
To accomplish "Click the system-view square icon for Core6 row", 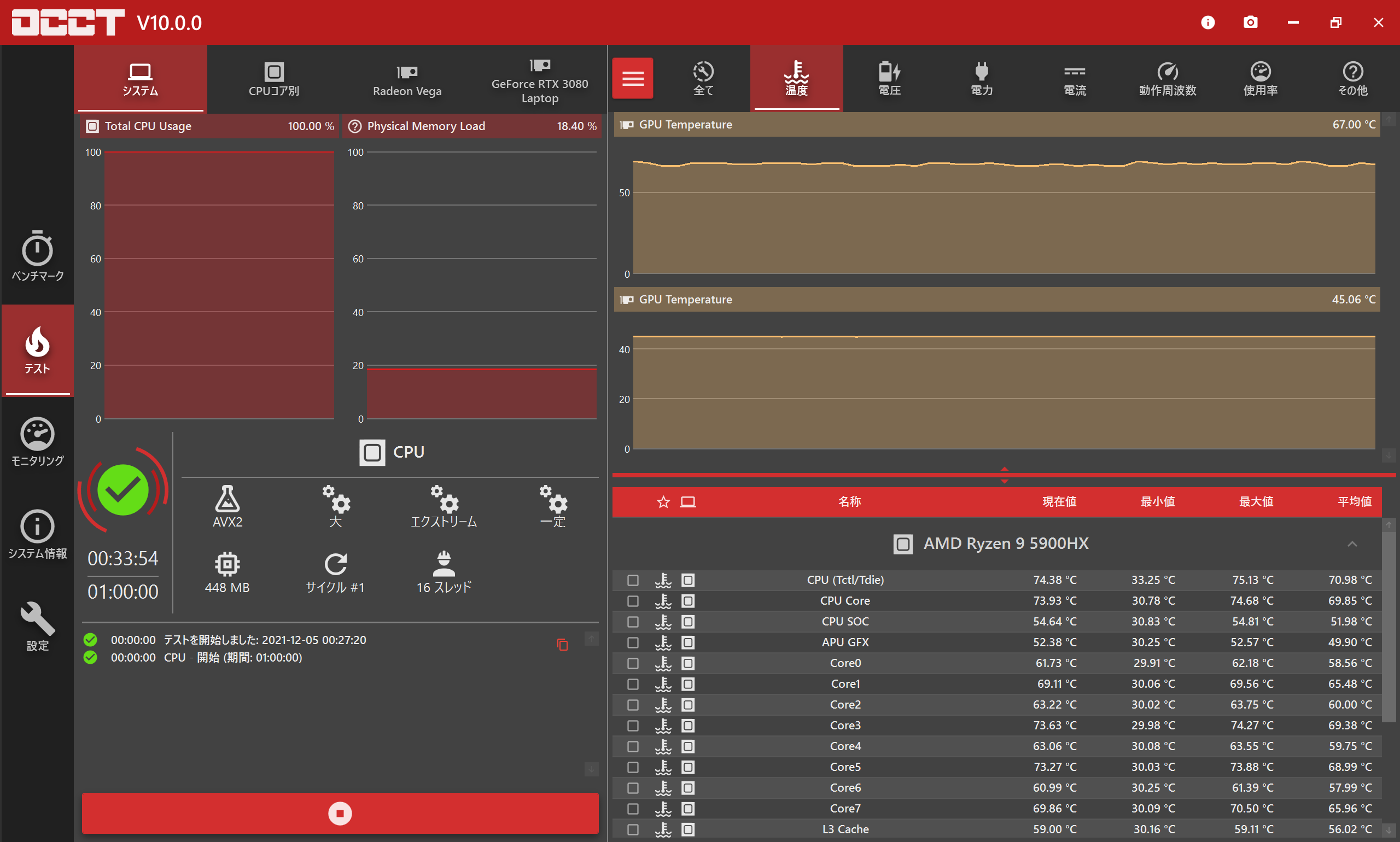I will tap(688, 787).
